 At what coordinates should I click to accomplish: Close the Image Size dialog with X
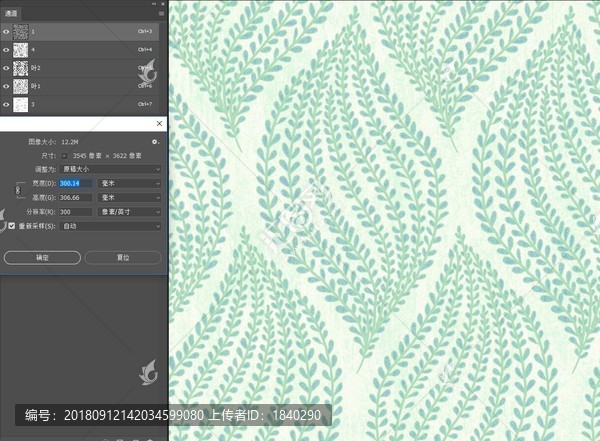(160, 123)
